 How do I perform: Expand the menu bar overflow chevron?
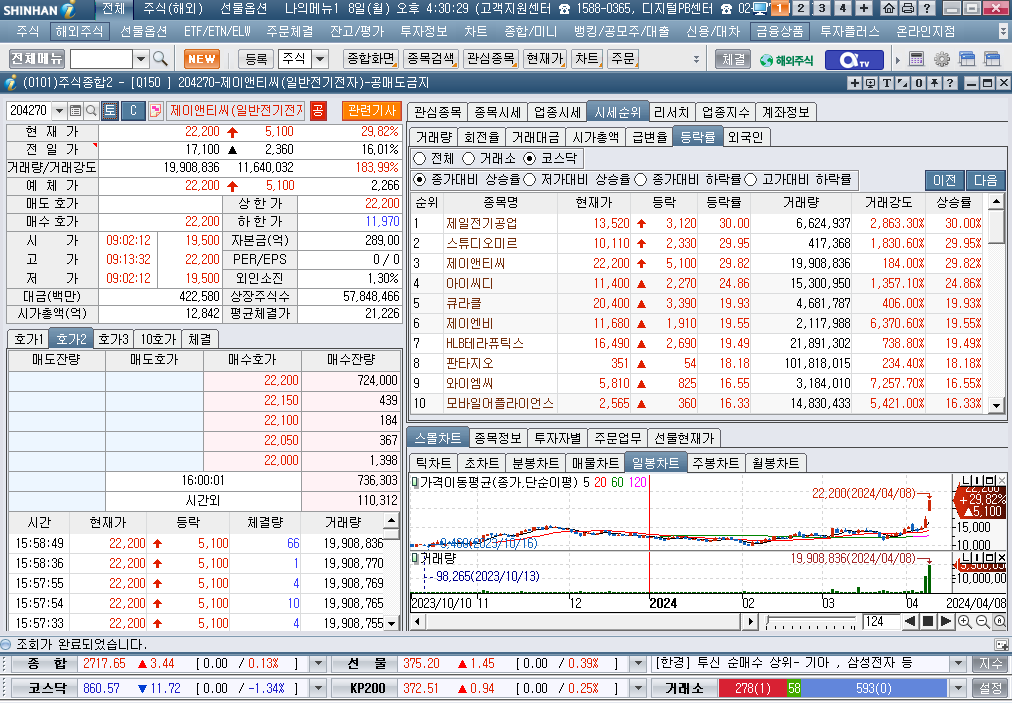pyautogui.click(x=1002, y=31)
